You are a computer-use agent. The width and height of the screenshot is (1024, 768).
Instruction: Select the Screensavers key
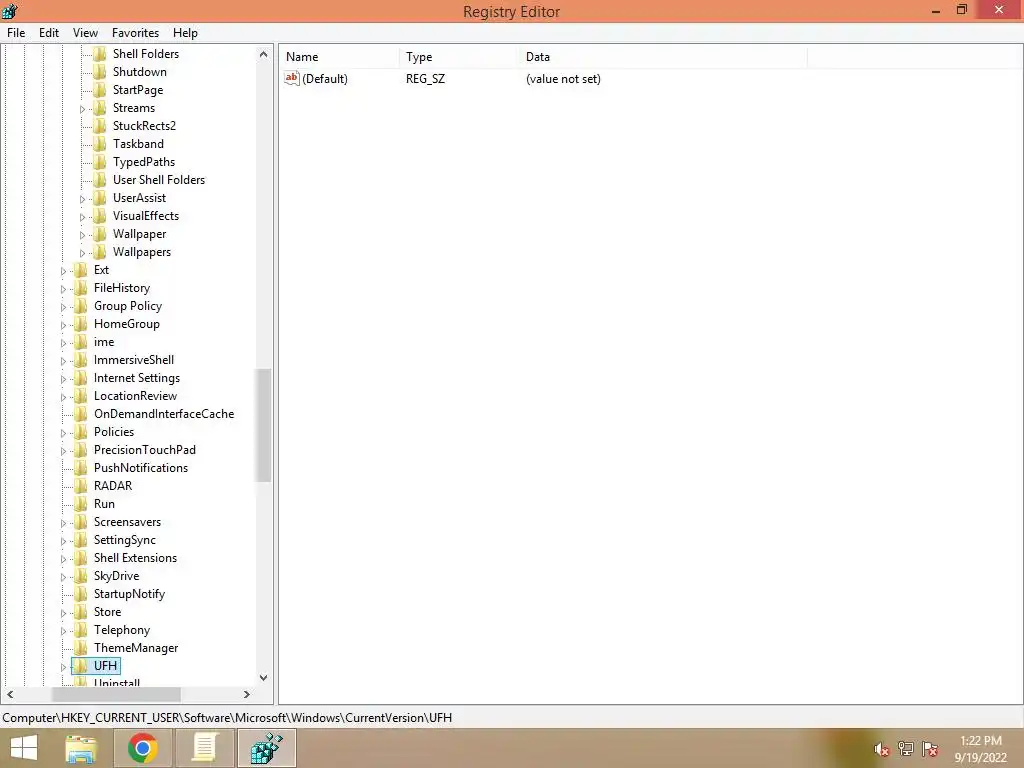pyautogui.click(x=127, y=522)
